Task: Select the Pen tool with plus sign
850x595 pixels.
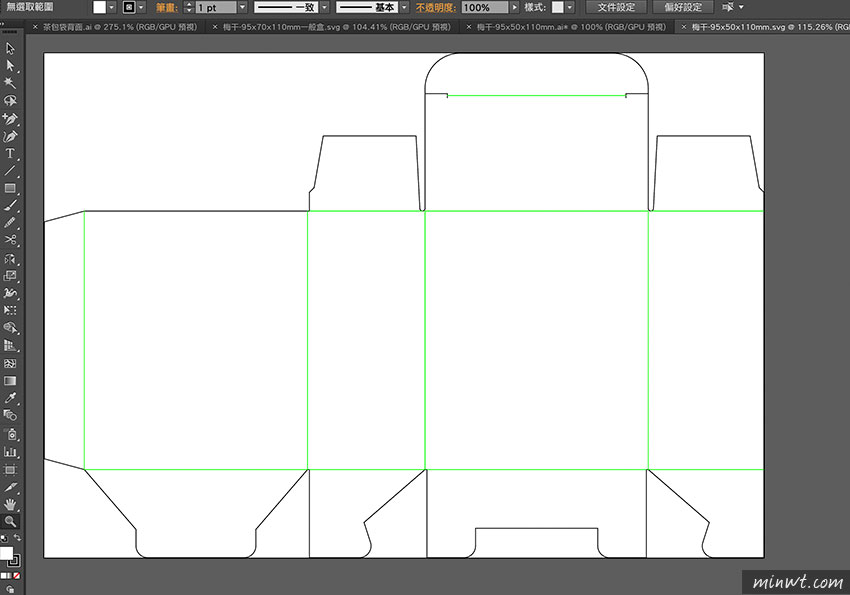Action: 10,119
